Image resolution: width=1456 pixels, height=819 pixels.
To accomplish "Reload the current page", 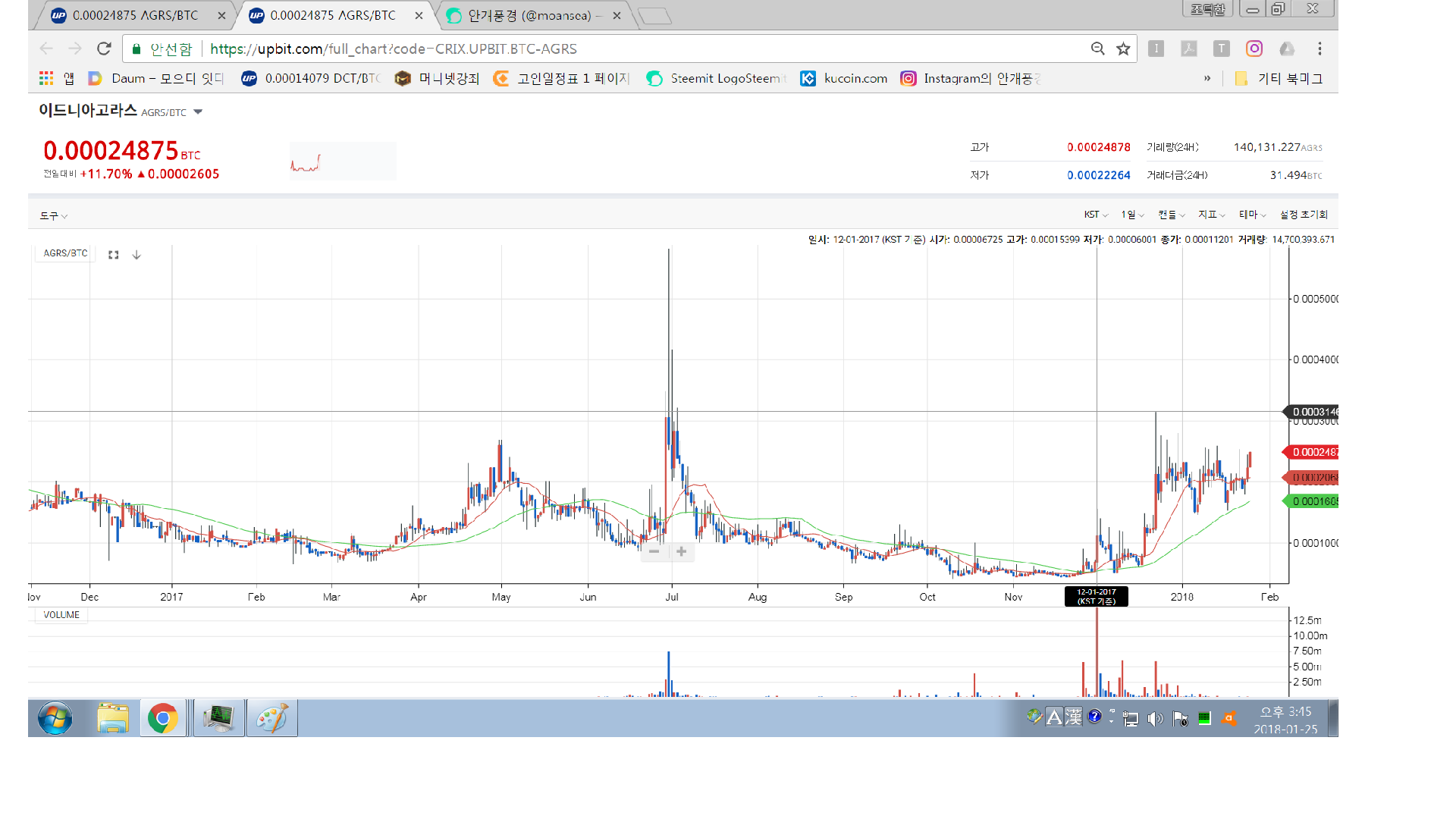I will click(104, 49).
